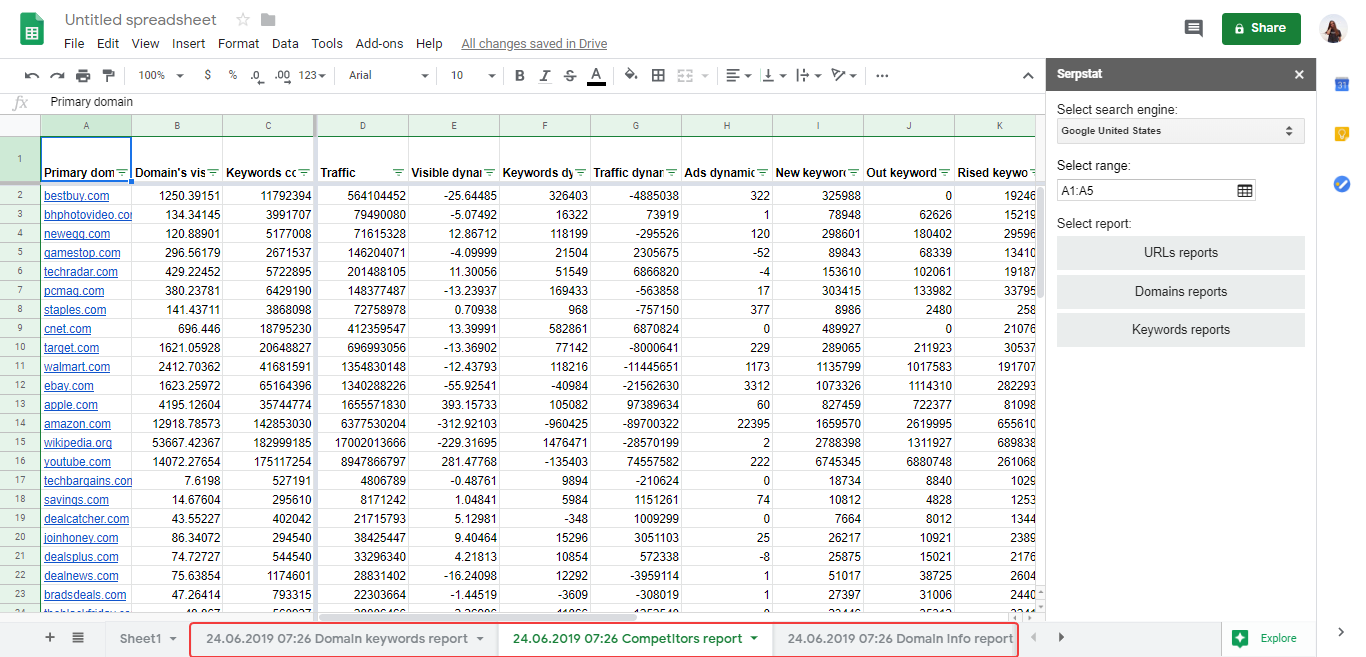Viewport: 1366px width, 657px height.
Task: Open the Google Keep side panel icon
Action: coord(1342,134)
